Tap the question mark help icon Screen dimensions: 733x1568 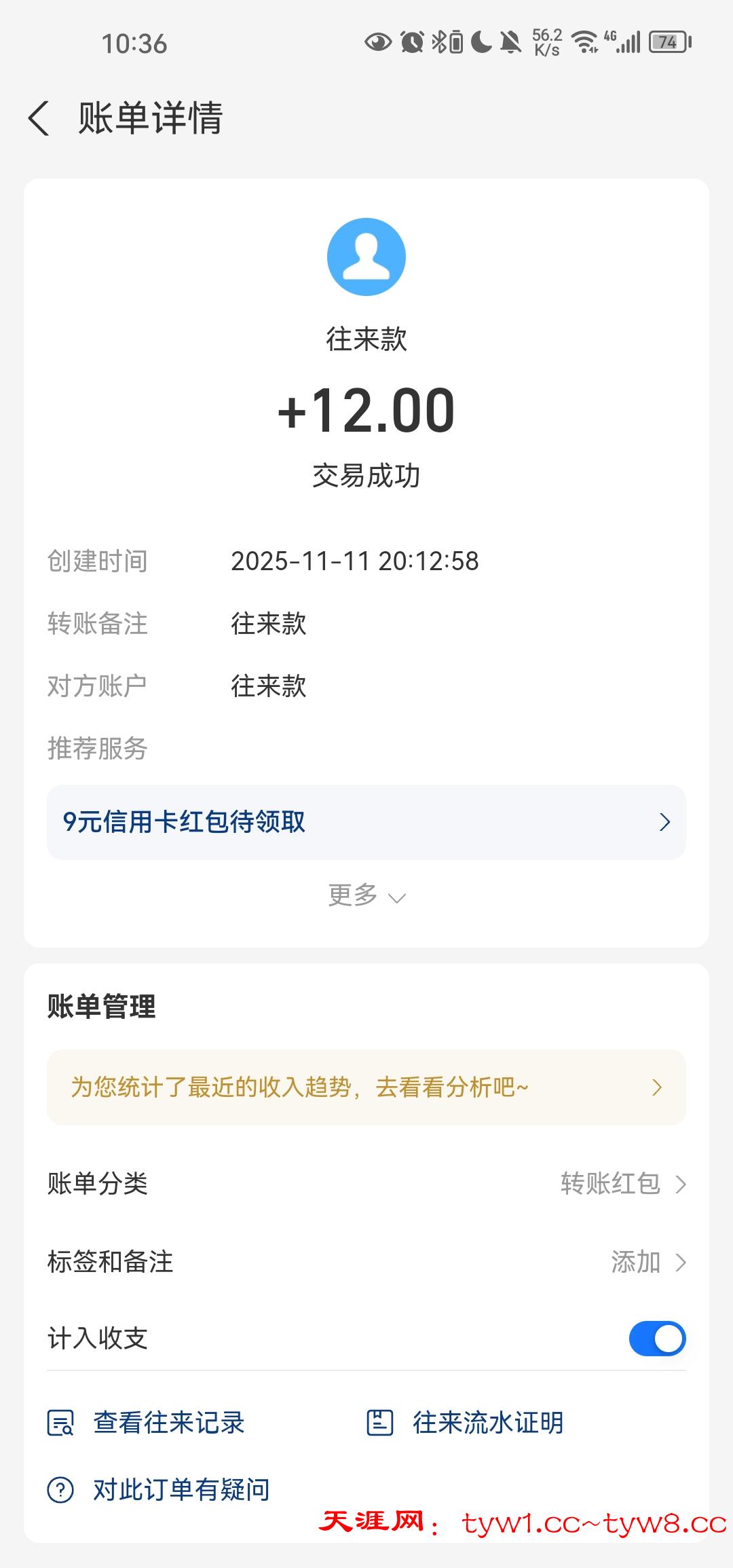[60, 1491]
